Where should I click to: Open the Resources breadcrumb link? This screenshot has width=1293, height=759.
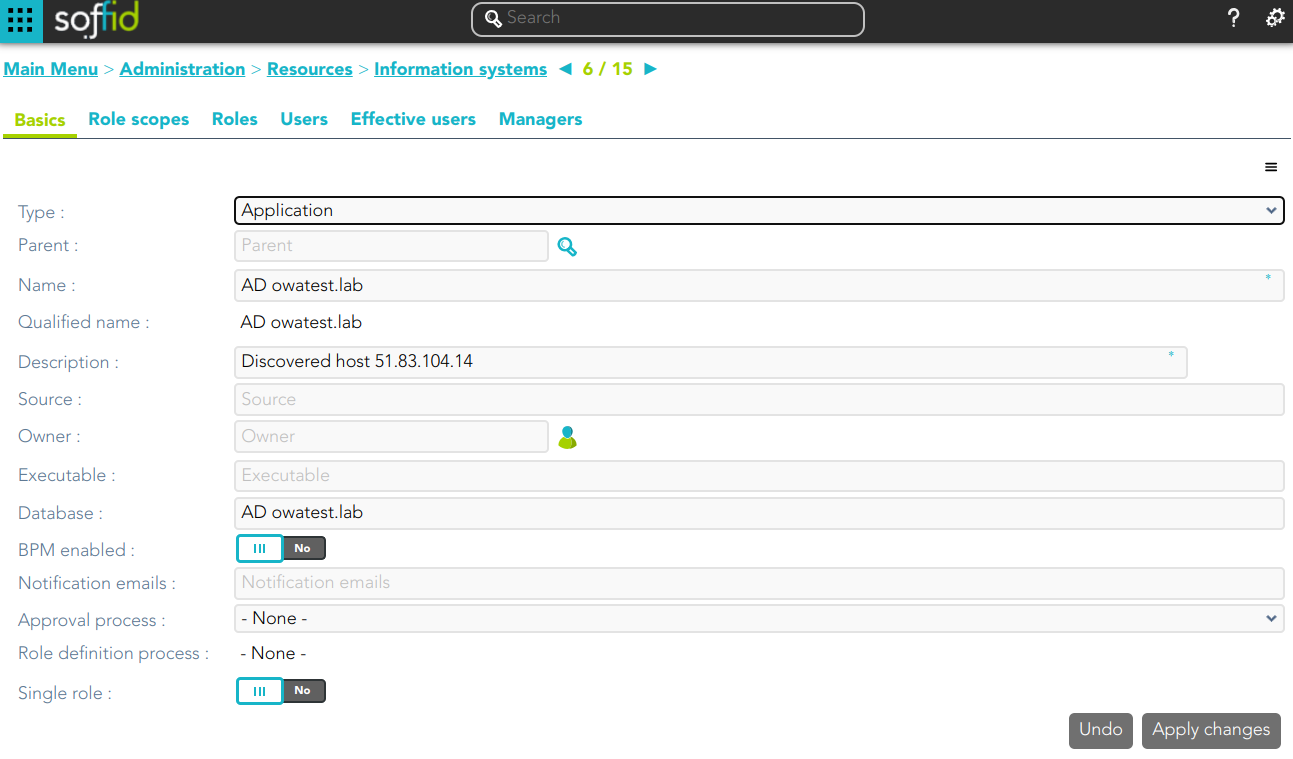click(310, 69)
